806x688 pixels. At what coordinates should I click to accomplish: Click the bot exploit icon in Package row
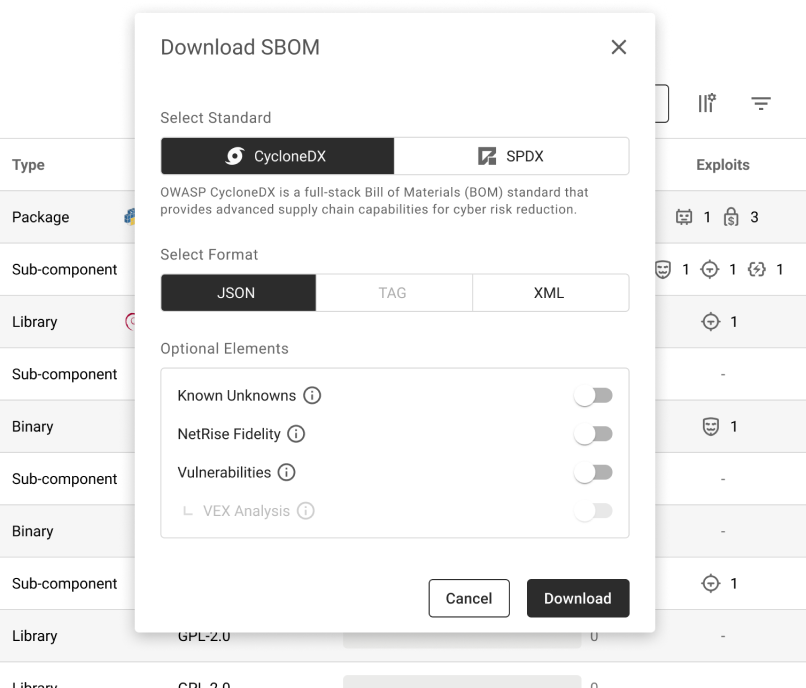[684, 217]
